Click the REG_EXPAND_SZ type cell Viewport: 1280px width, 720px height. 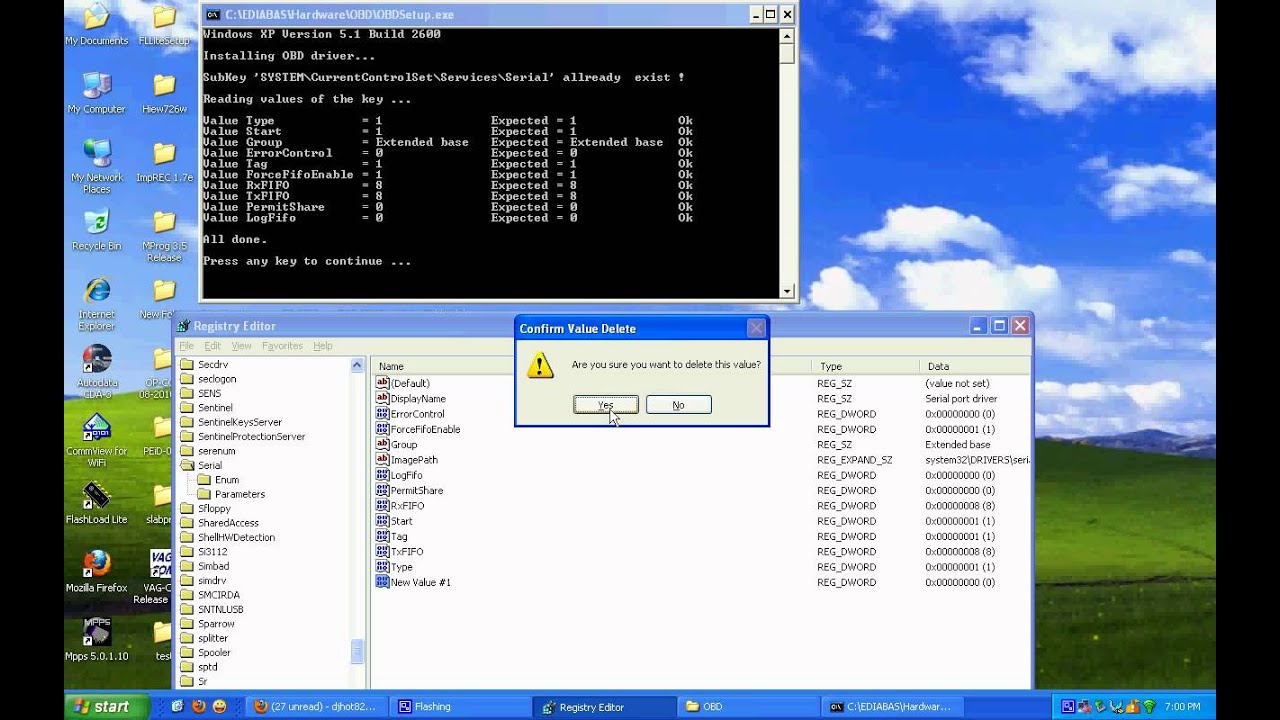coord(853,460)
